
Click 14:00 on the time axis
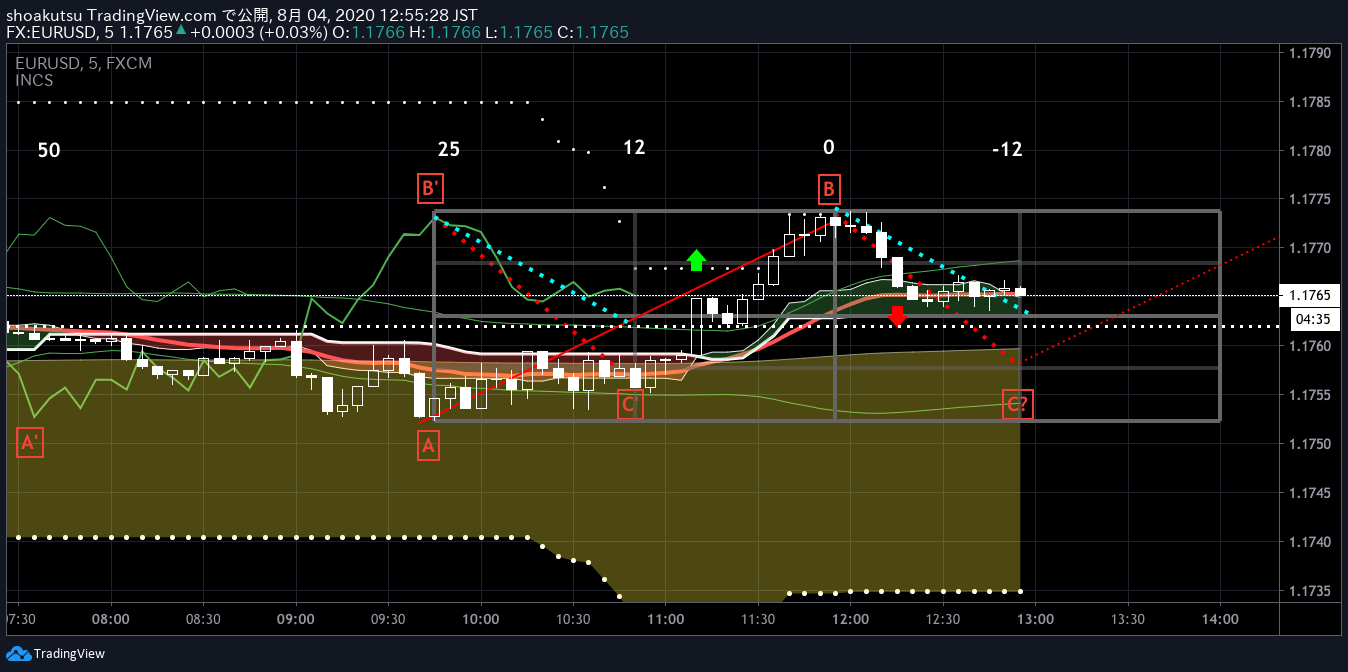(1220, 620)
